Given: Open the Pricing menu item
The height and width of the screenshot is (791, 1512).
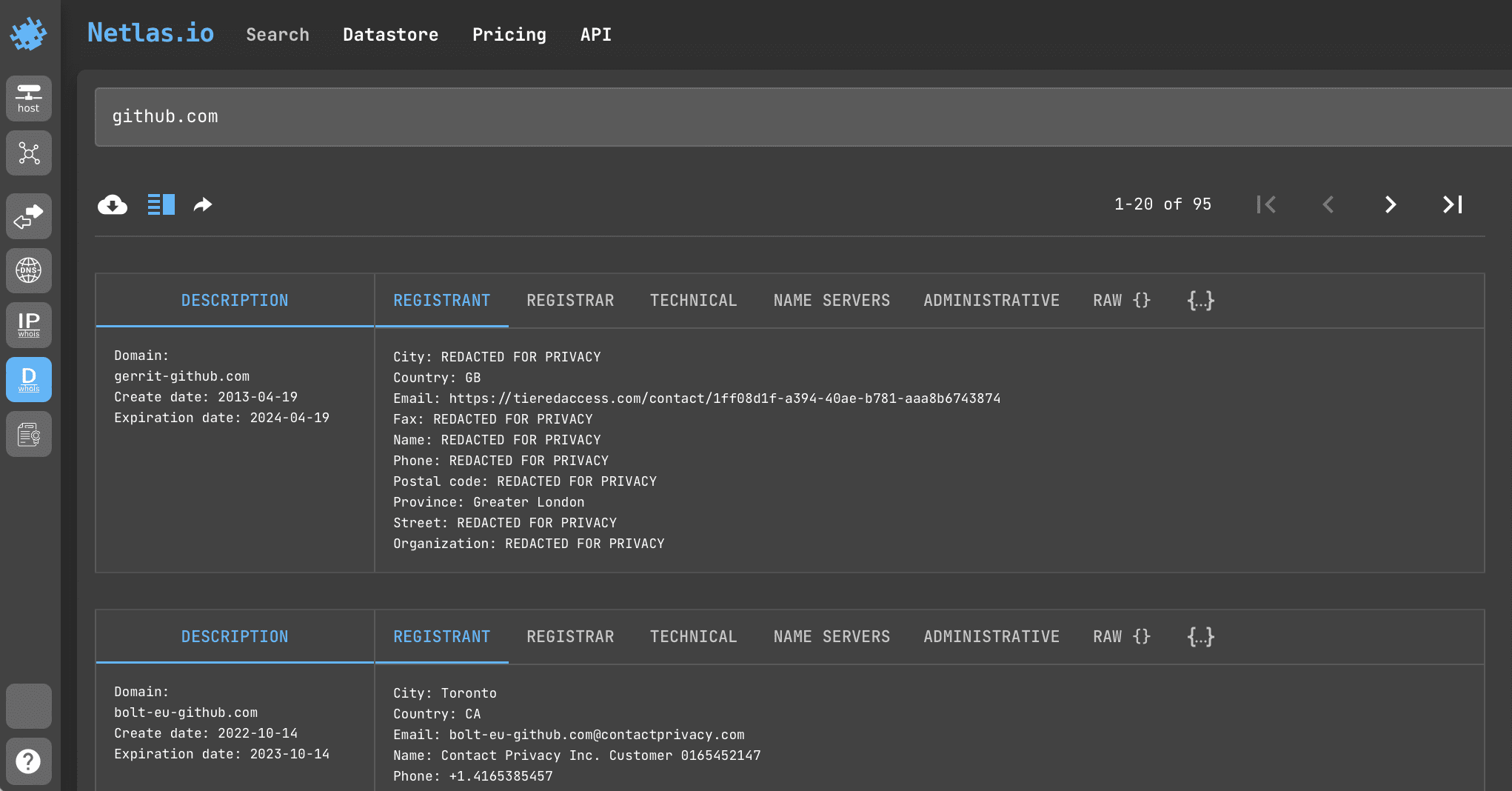Looking at the screenshot, I should tap(509, 35).
